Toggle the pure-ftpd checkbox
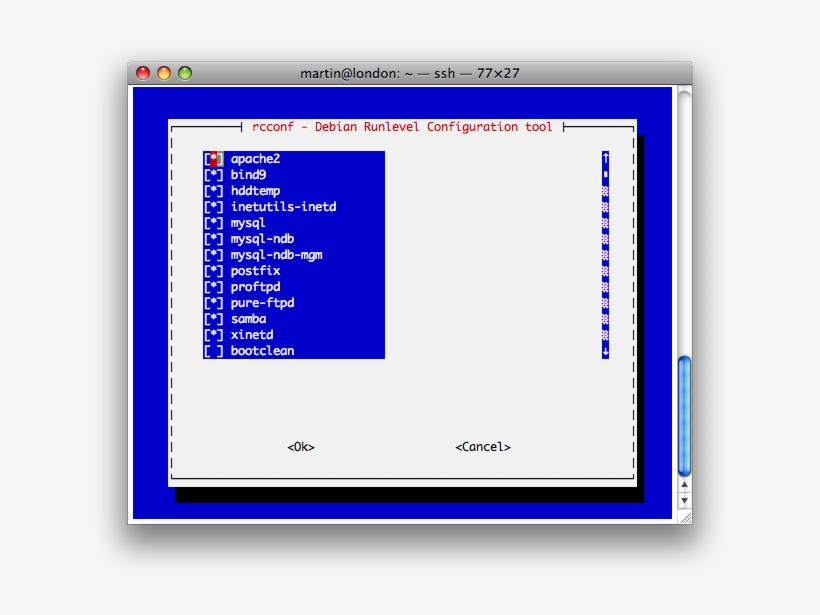The image size is (820, 615). [213, 303]
